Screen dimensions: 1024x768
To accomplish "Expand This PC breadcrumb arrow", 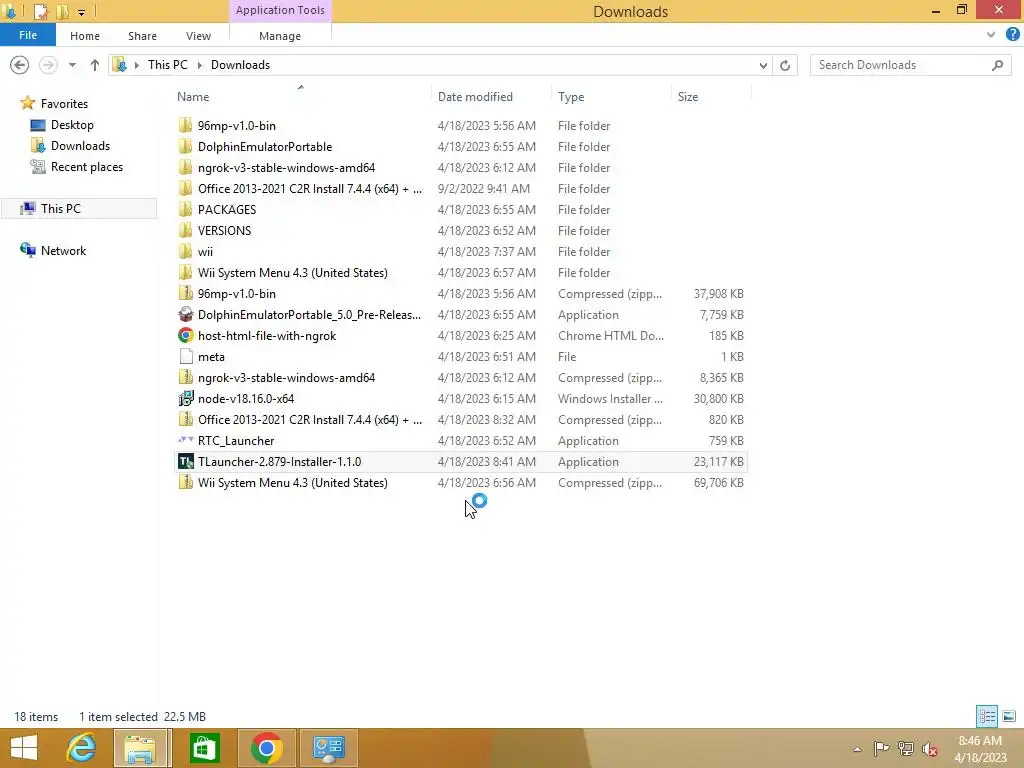I will [x=199, y=65].
